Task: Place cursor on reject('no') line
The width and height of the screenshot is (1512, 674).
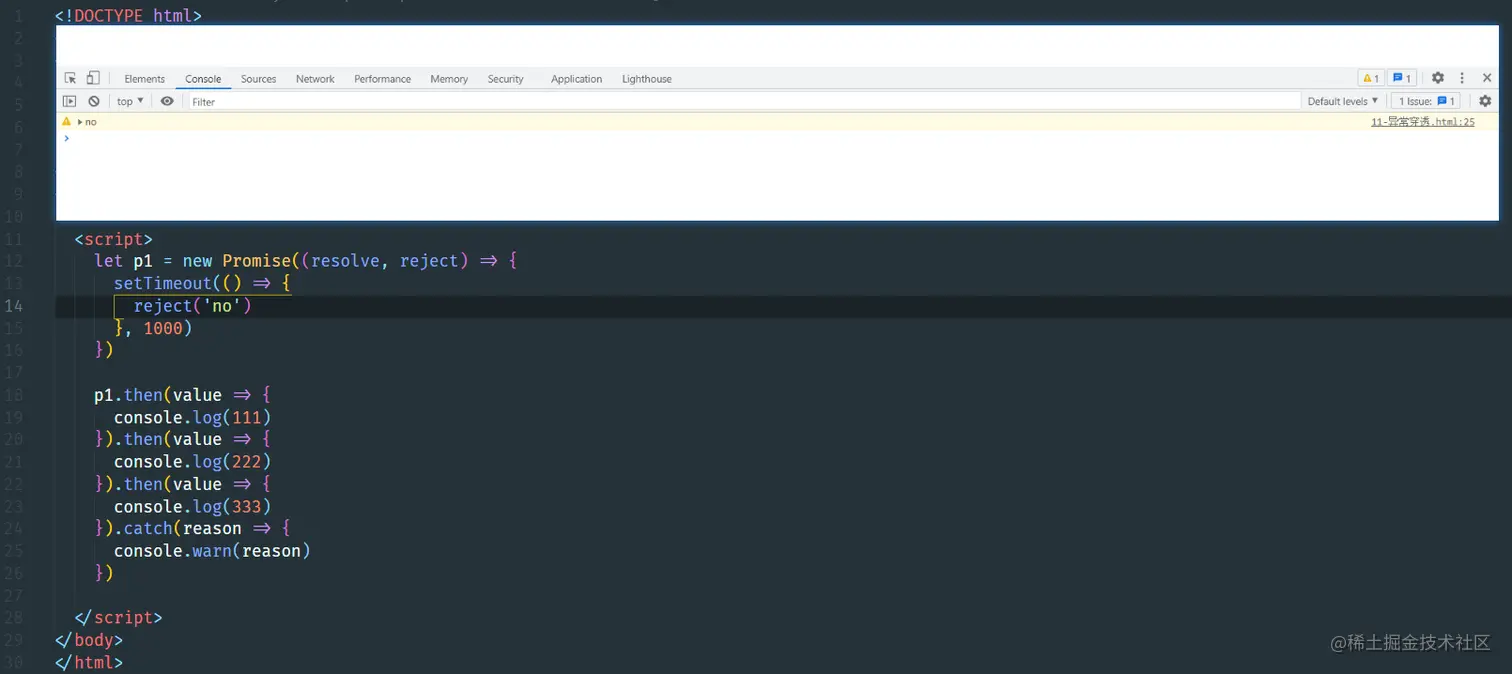Action: click(192, 306)
